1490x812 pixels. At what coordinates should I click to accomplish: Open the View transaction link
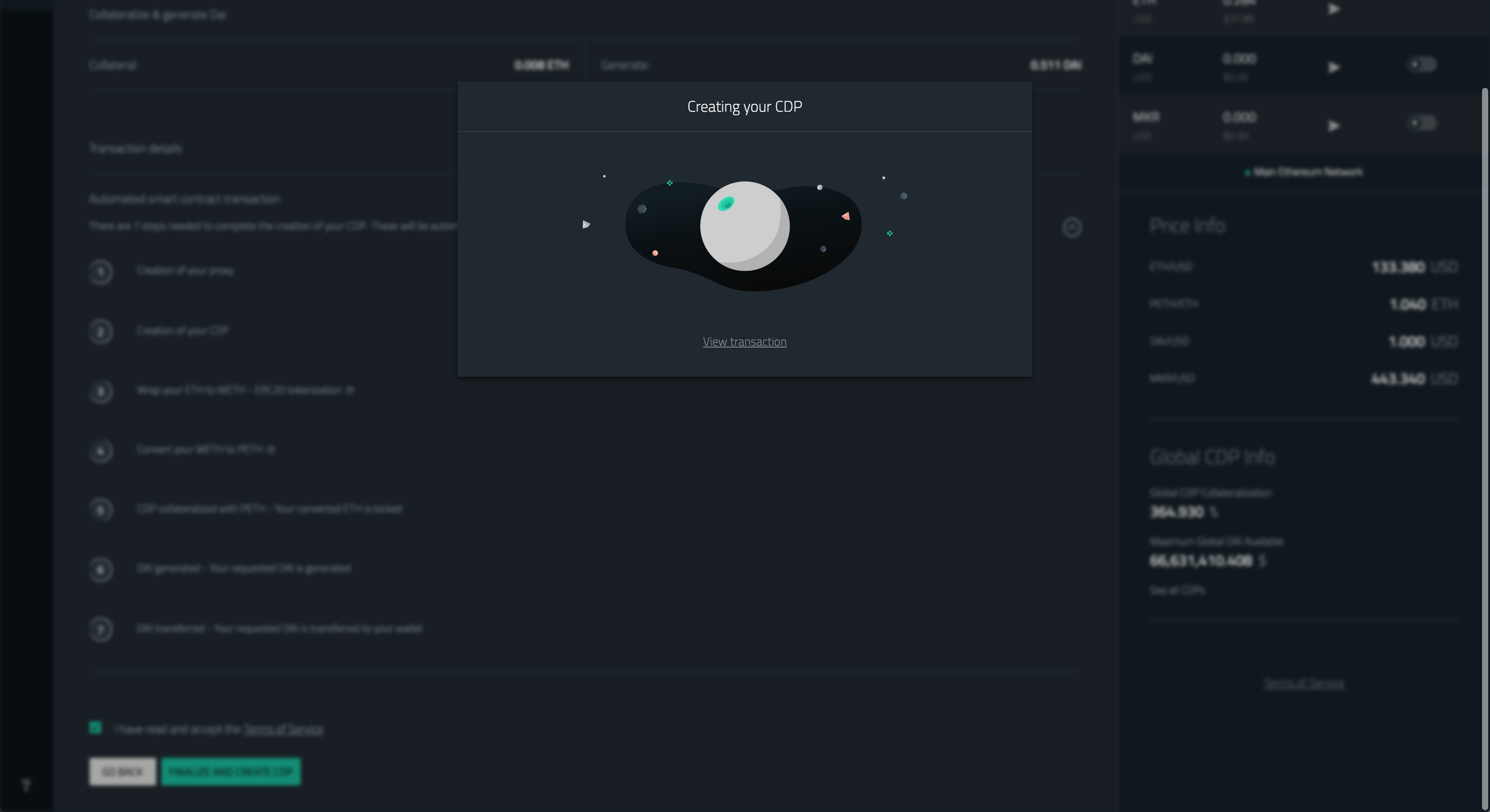[745, 342]
